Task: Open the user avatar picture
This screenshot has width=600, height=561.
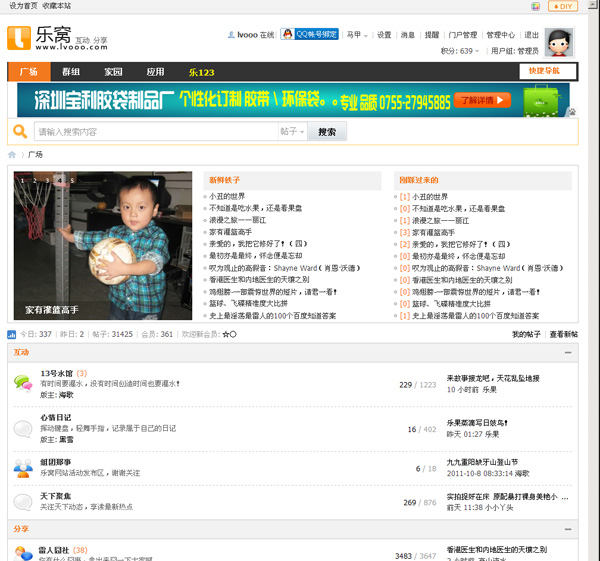Action: point(559,42)
